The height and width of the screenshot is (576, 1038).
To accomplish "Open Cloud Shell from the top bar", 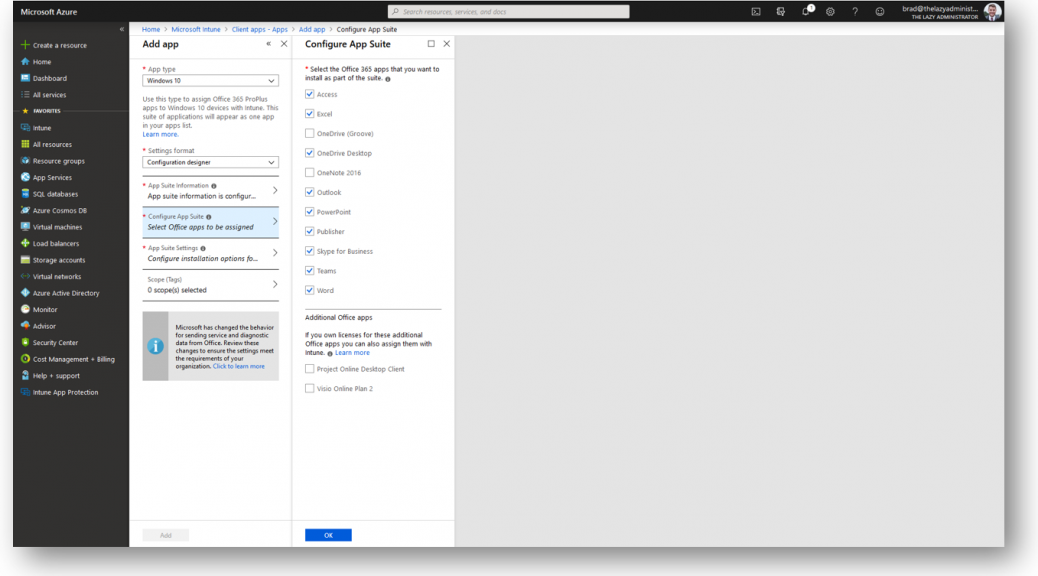I will (x=756, y=12).
